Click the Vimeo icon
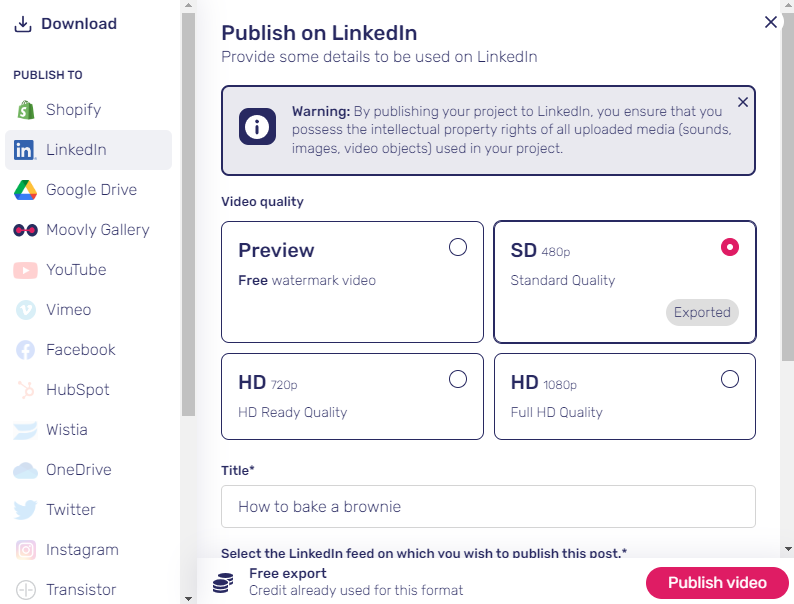Viewport: 794px width, 604px height. pyautogui.click(x=25, y=310)
